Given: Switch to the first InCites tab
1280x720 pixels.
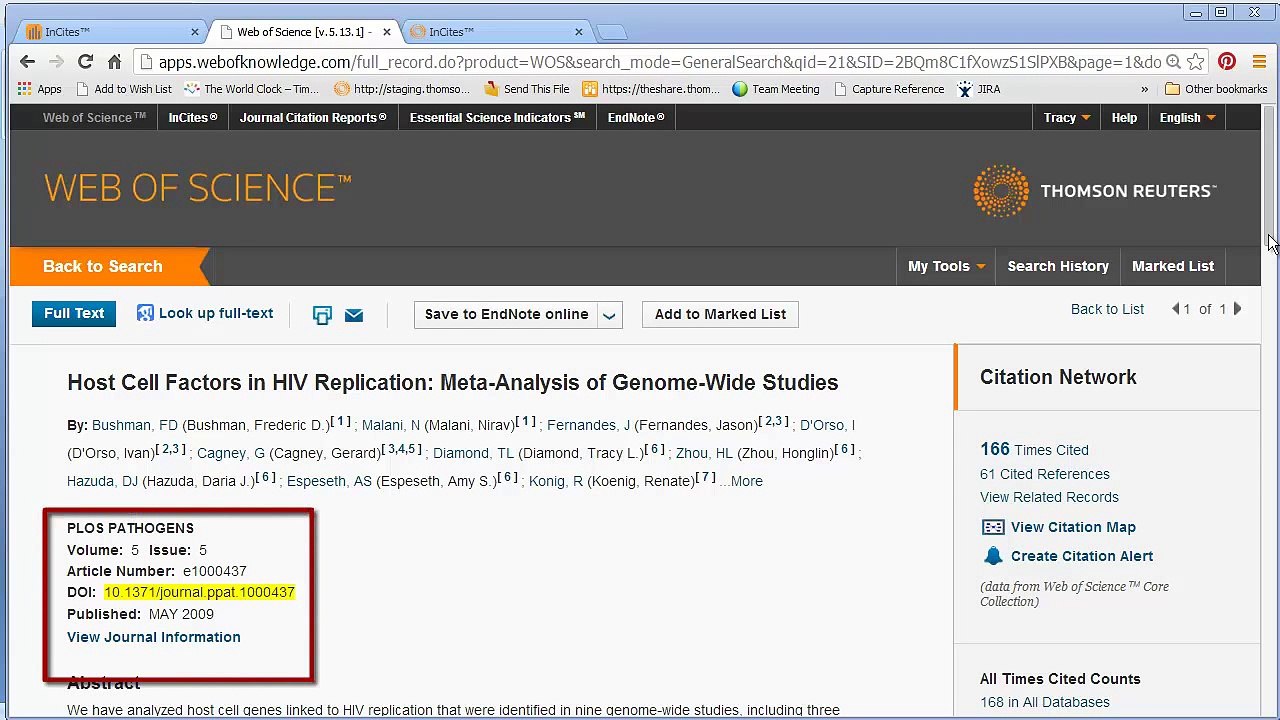Looking at the screenshot, I should click(110, 32).
